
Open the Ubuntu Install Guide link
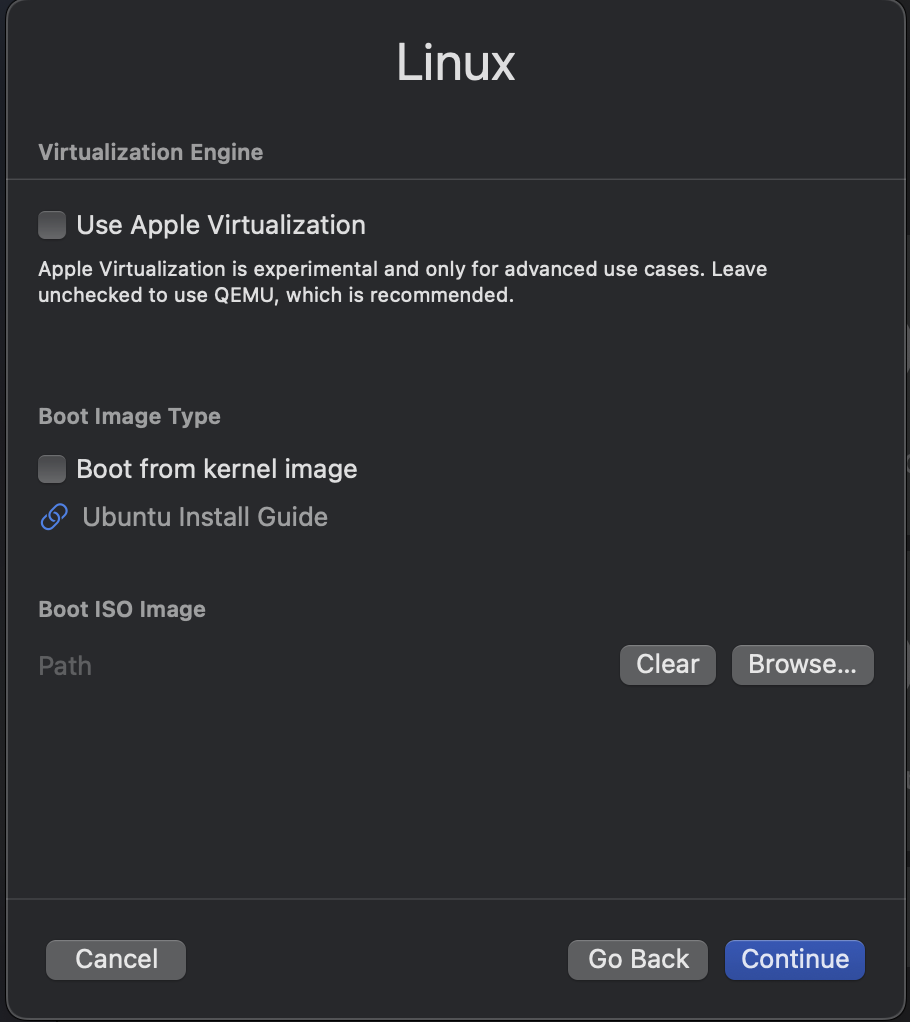click(204, 517)
